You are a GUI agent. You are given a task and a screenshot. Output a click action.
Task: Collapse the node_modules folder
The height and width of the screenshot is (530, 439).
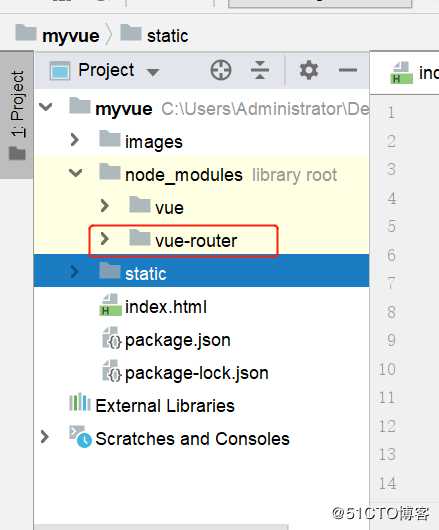point(75,173)
